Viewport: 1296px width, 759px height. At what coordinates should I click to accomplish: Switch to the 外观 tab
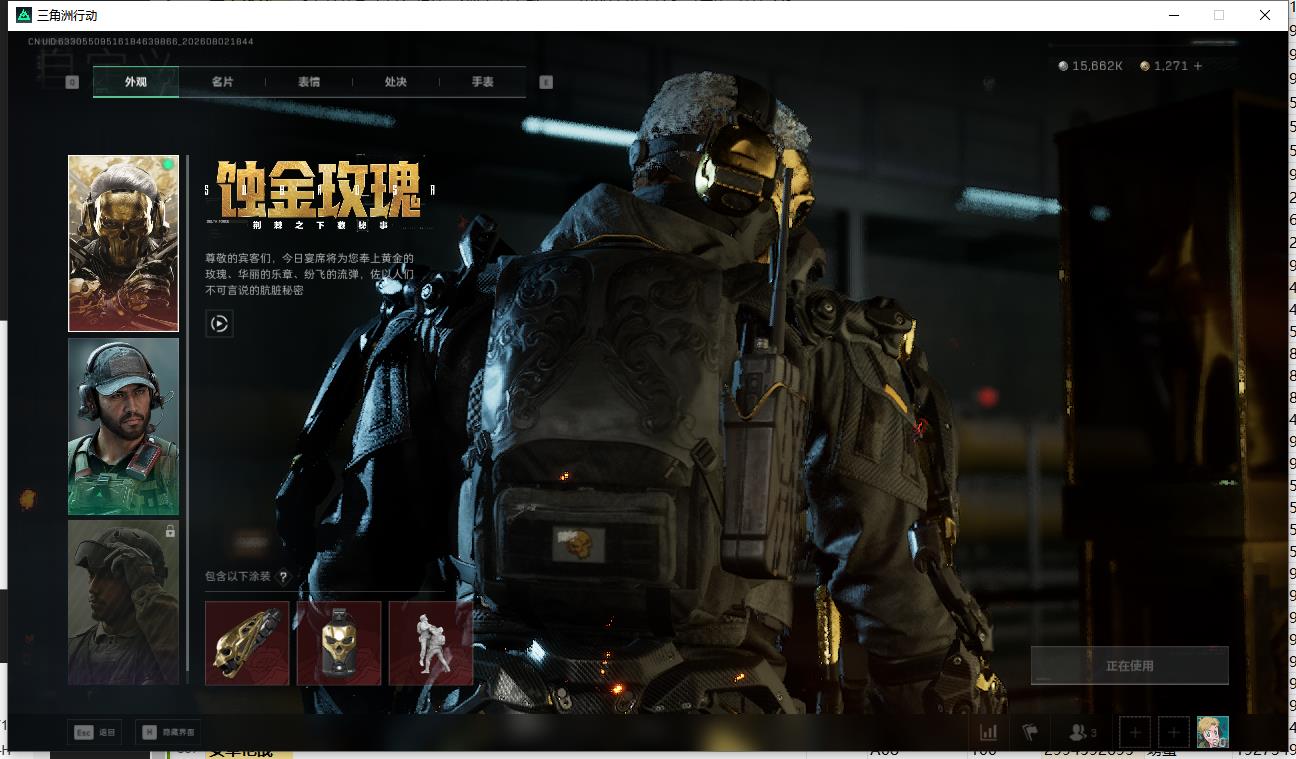(x=136, y=82)
